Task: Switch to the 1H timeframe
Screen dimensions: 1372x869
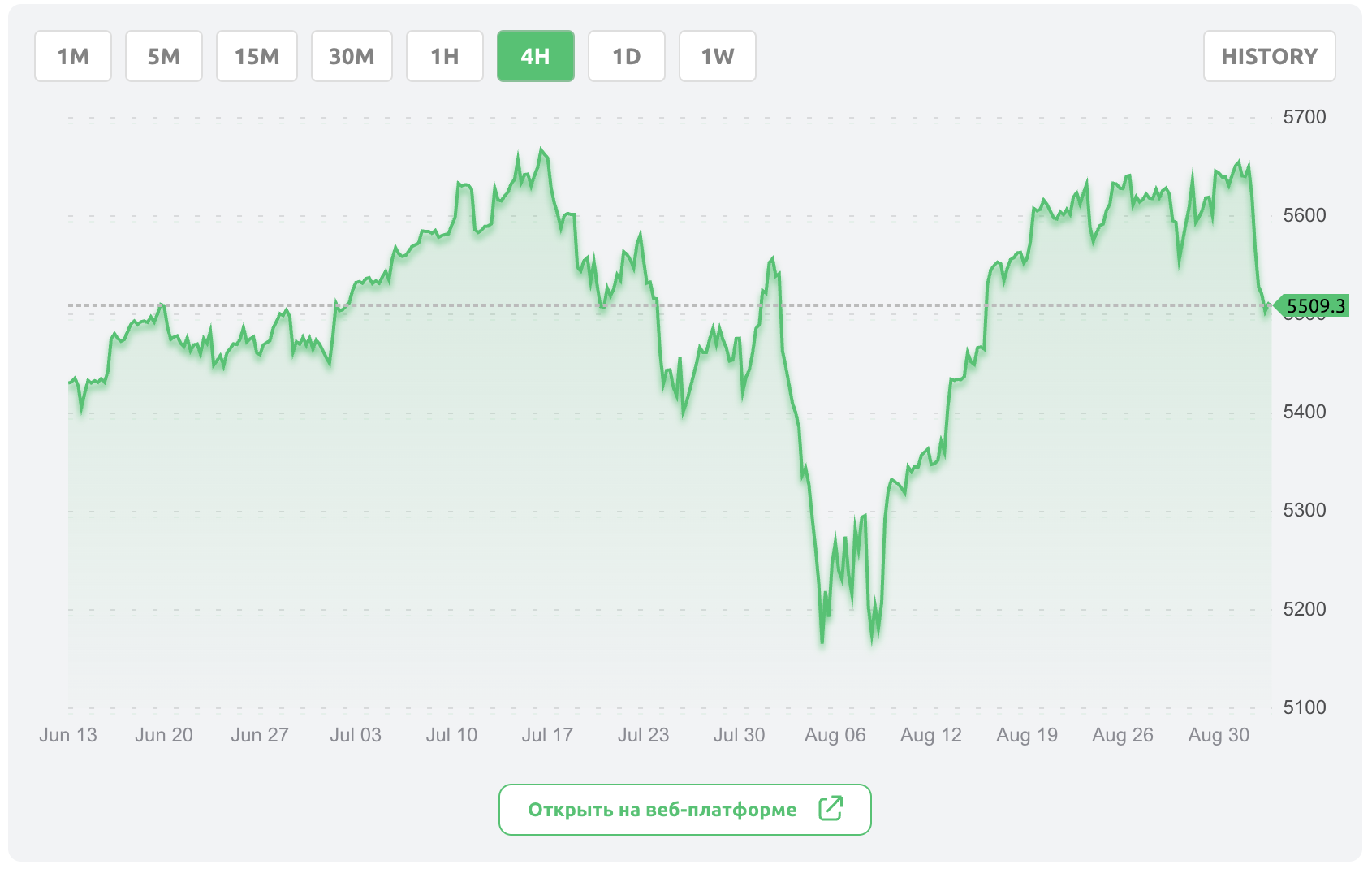Action: pyautogui.click(x=445, y=56)
